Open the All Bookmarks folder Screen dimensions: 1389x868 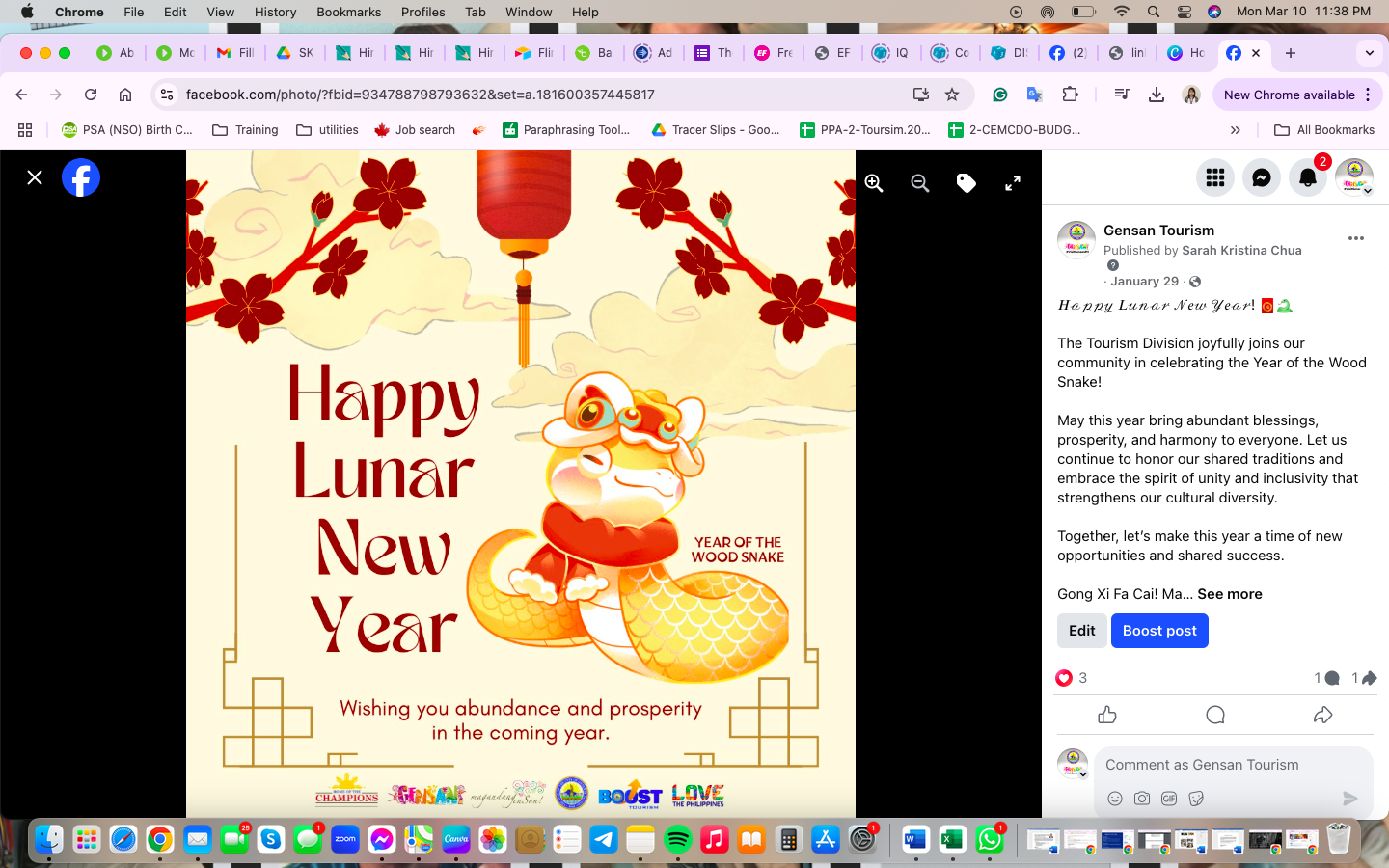point(1324,130)
